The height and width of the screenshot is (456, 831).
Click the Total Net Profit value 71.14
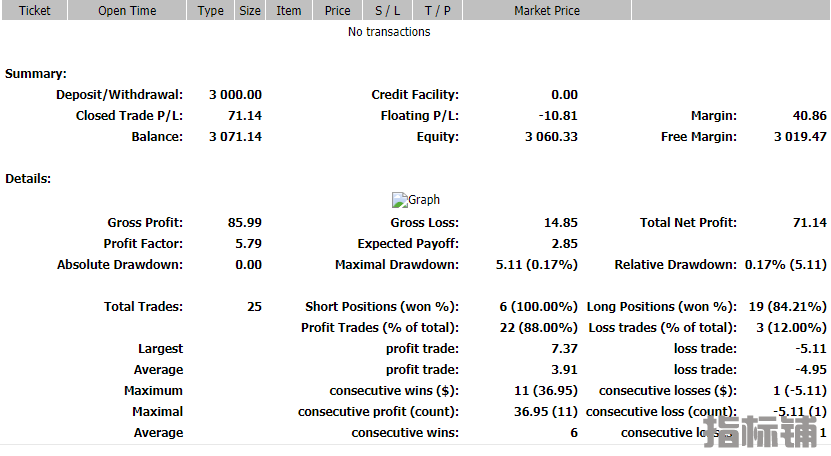point(809,223)
